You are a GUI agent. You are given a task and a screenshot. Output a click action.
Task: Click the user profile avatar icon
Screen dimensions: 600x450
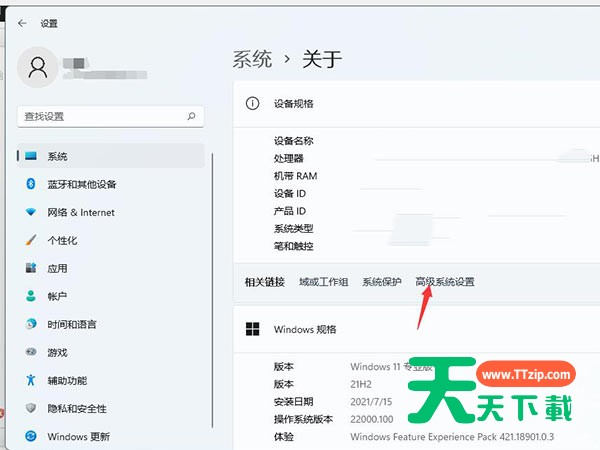coord(38,67)
